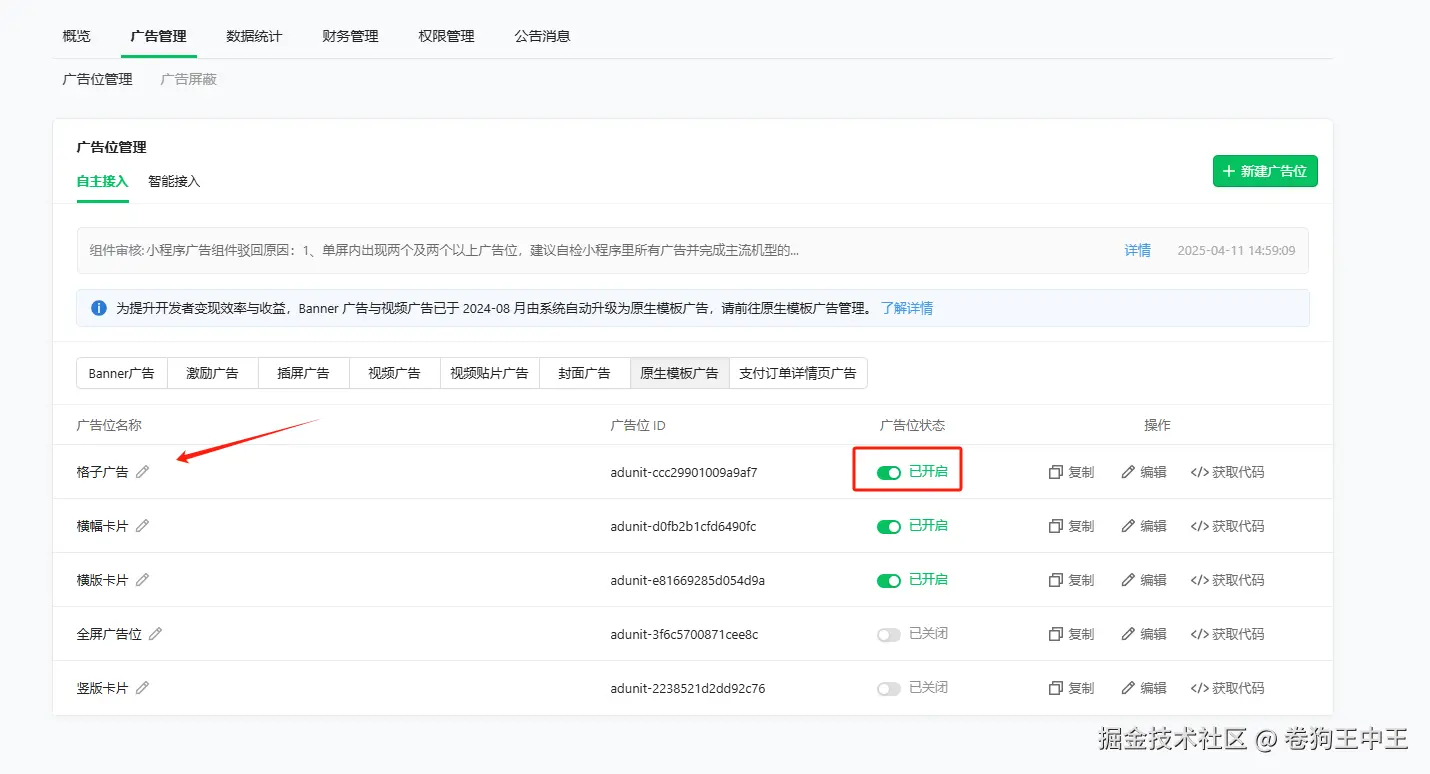The width and height of the screenshot is (1430, 774).
Task: Filter by 原生模板广告 type
Action: [679, 373]
